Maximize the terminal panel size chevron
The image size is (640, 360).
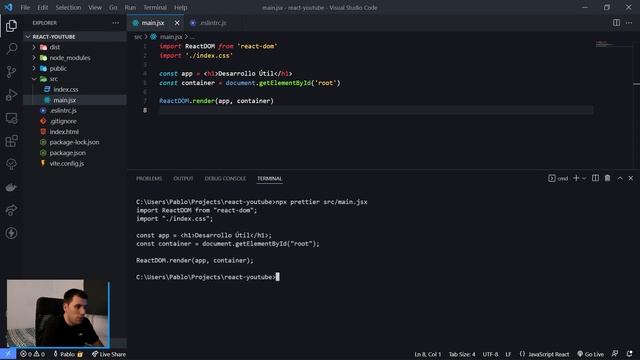[x=620, y=178]
